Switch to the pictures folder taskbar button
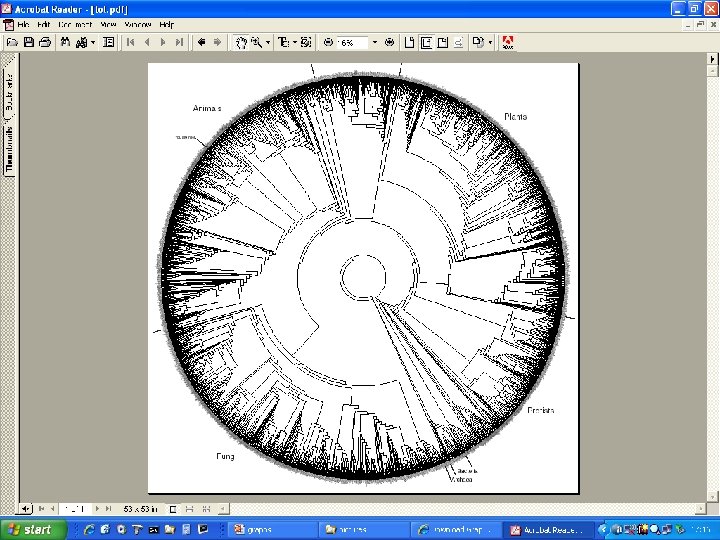This screenshot has height=540, width=720. 365,529
